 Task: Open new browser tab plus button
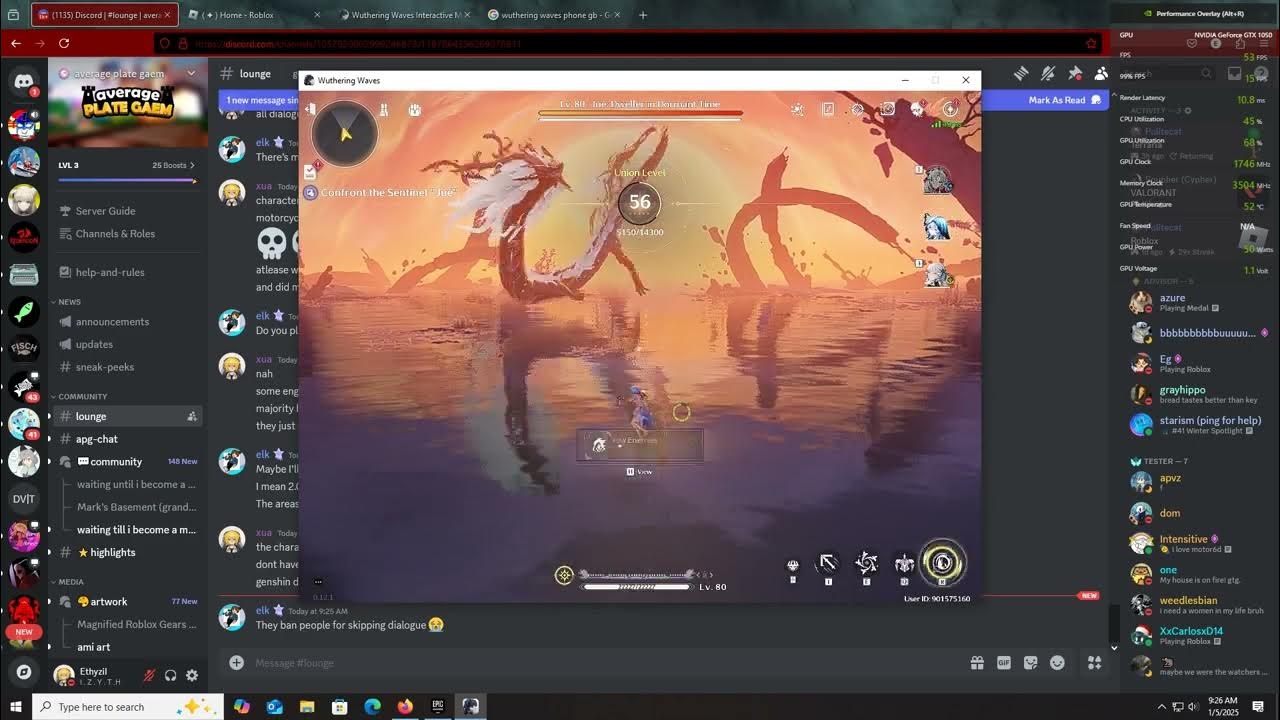(x=643, y=15)
